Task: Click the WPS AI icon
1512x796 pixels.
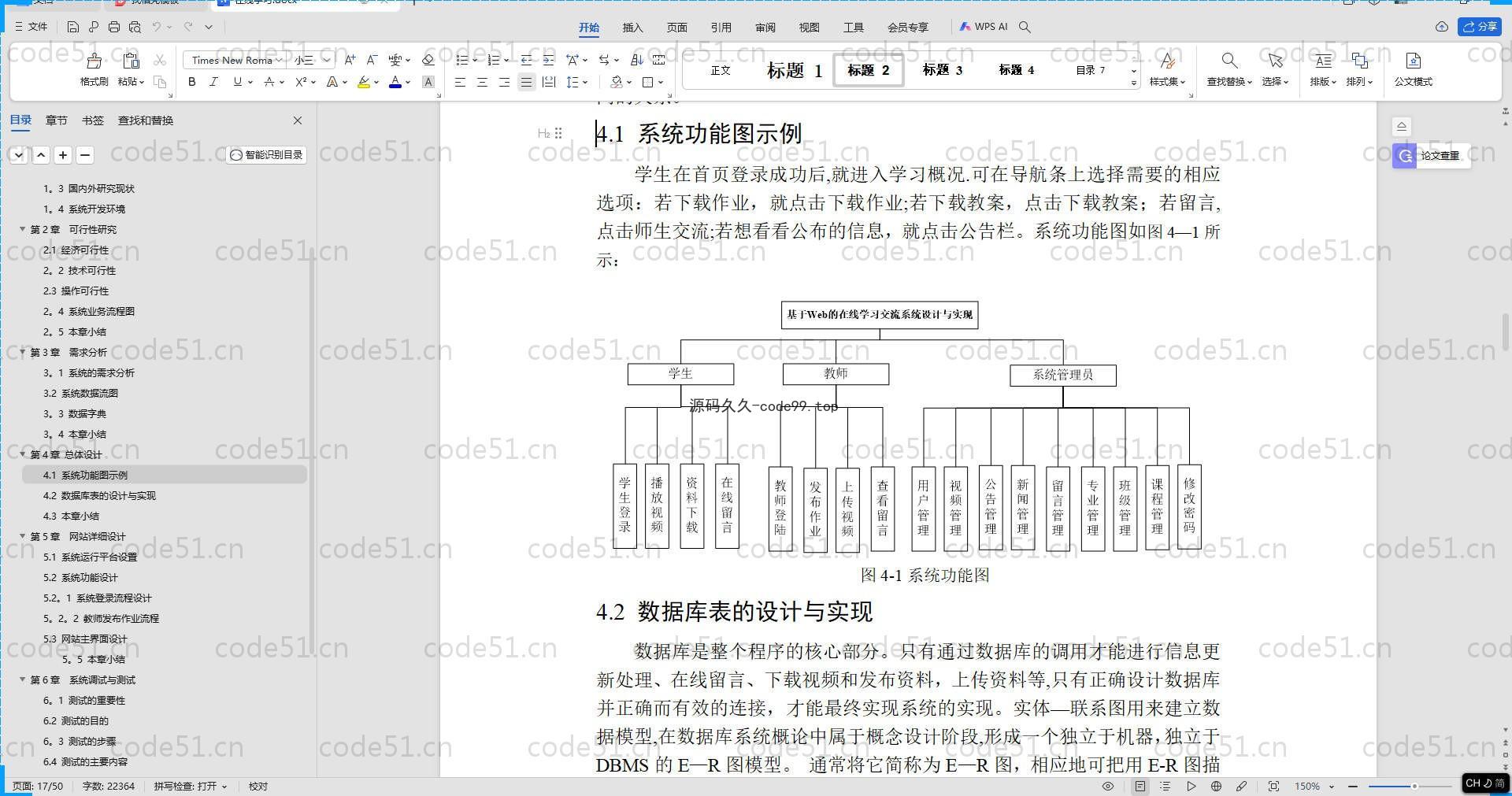Action: click(983, 27)
